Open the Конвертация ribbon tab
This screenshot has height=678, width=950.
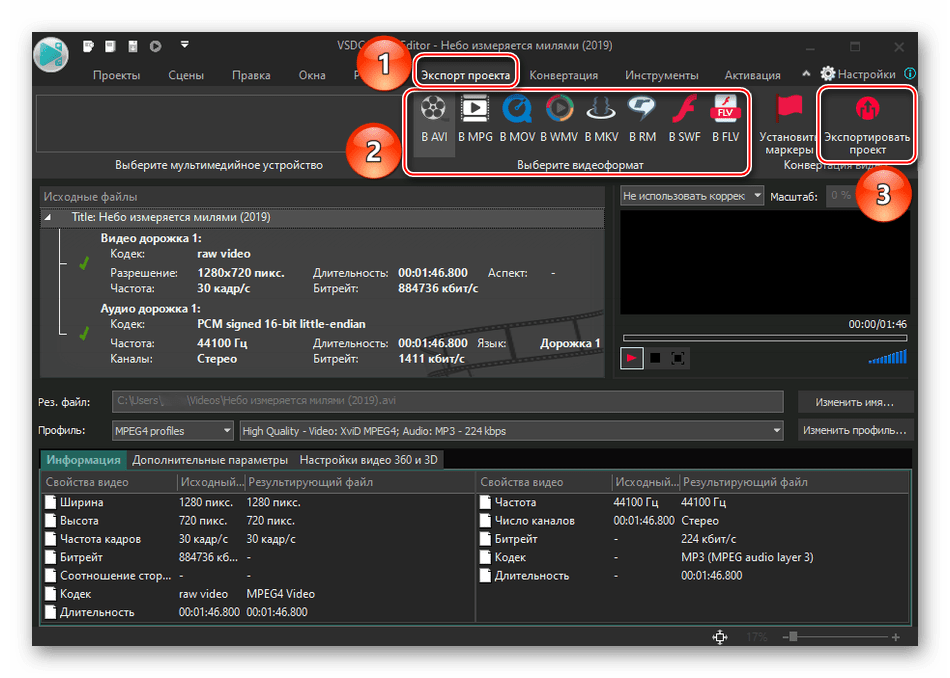click(x=563, y=75)
